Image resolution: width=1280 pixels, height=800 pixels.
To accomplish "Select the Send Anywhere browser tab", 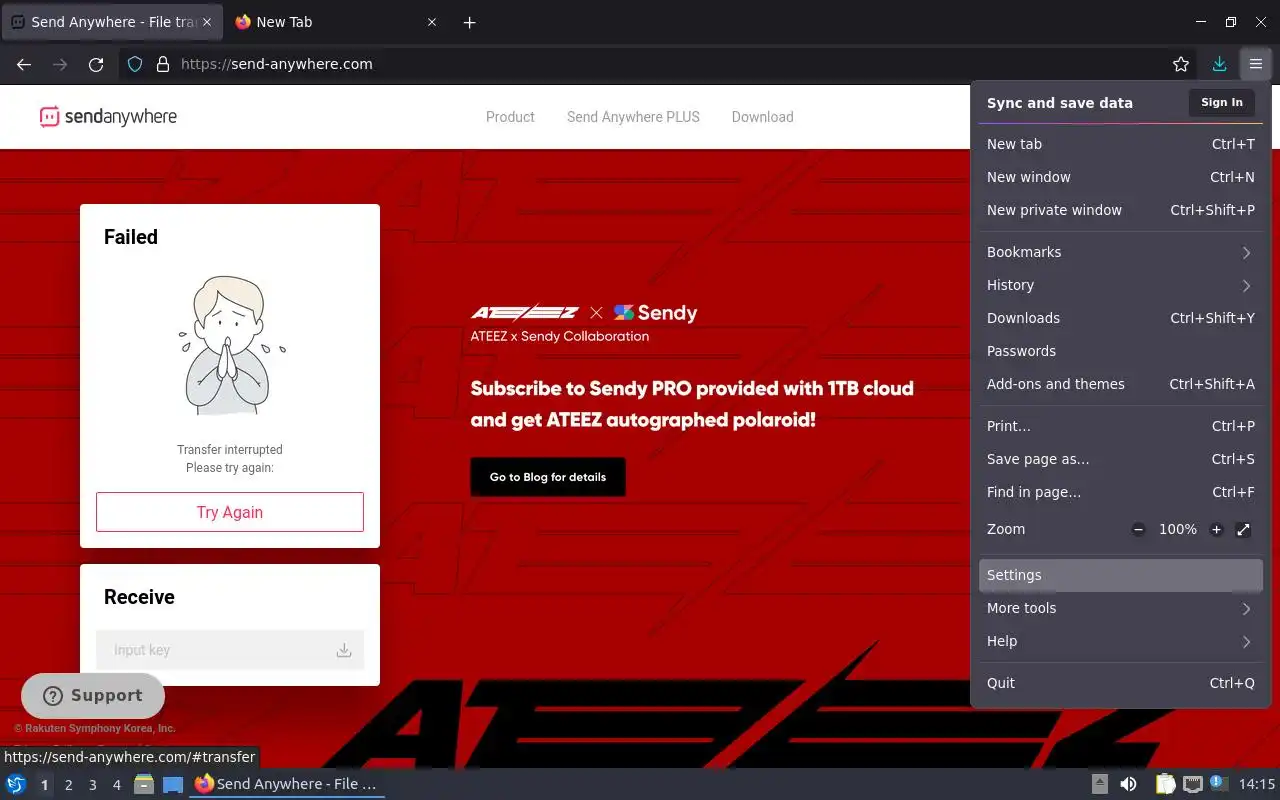I will click(110, 22).
